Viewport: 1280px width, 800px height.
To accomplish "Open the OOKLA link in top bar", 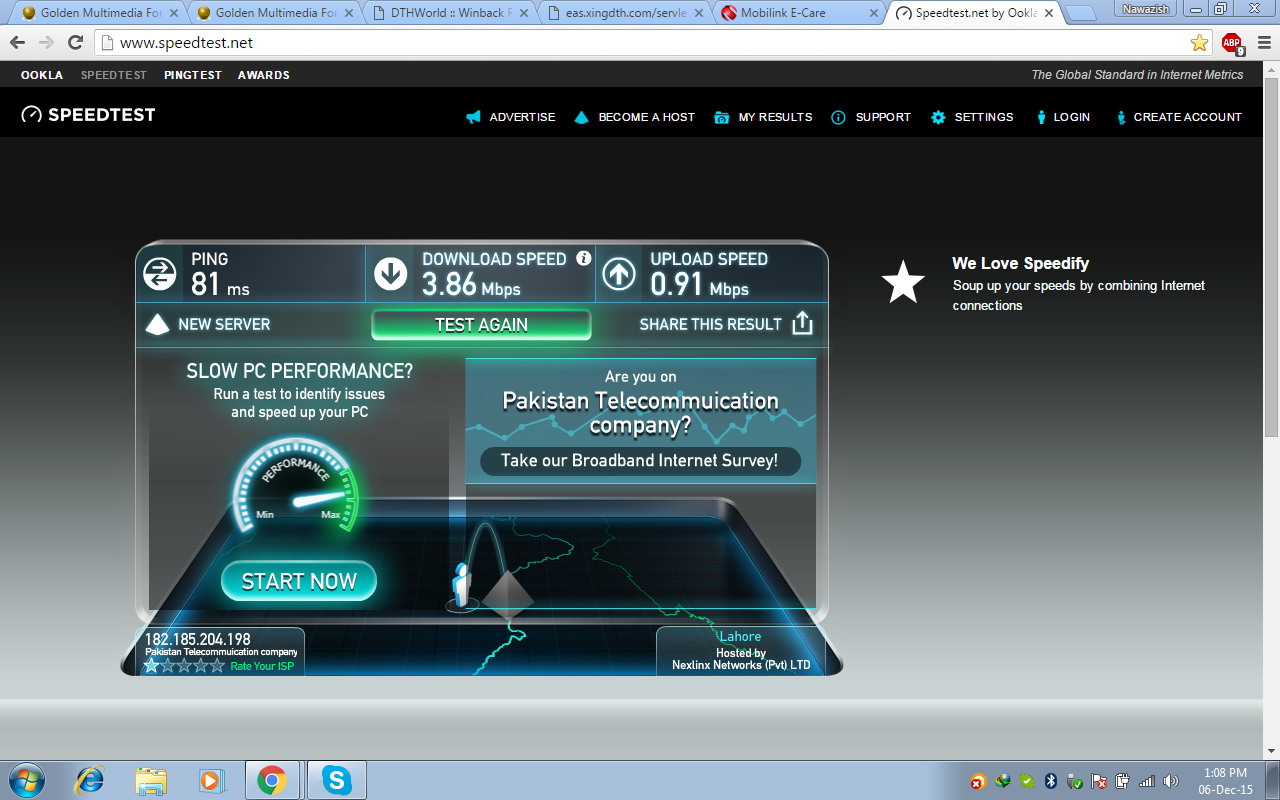I will click(x=42, y=75).
